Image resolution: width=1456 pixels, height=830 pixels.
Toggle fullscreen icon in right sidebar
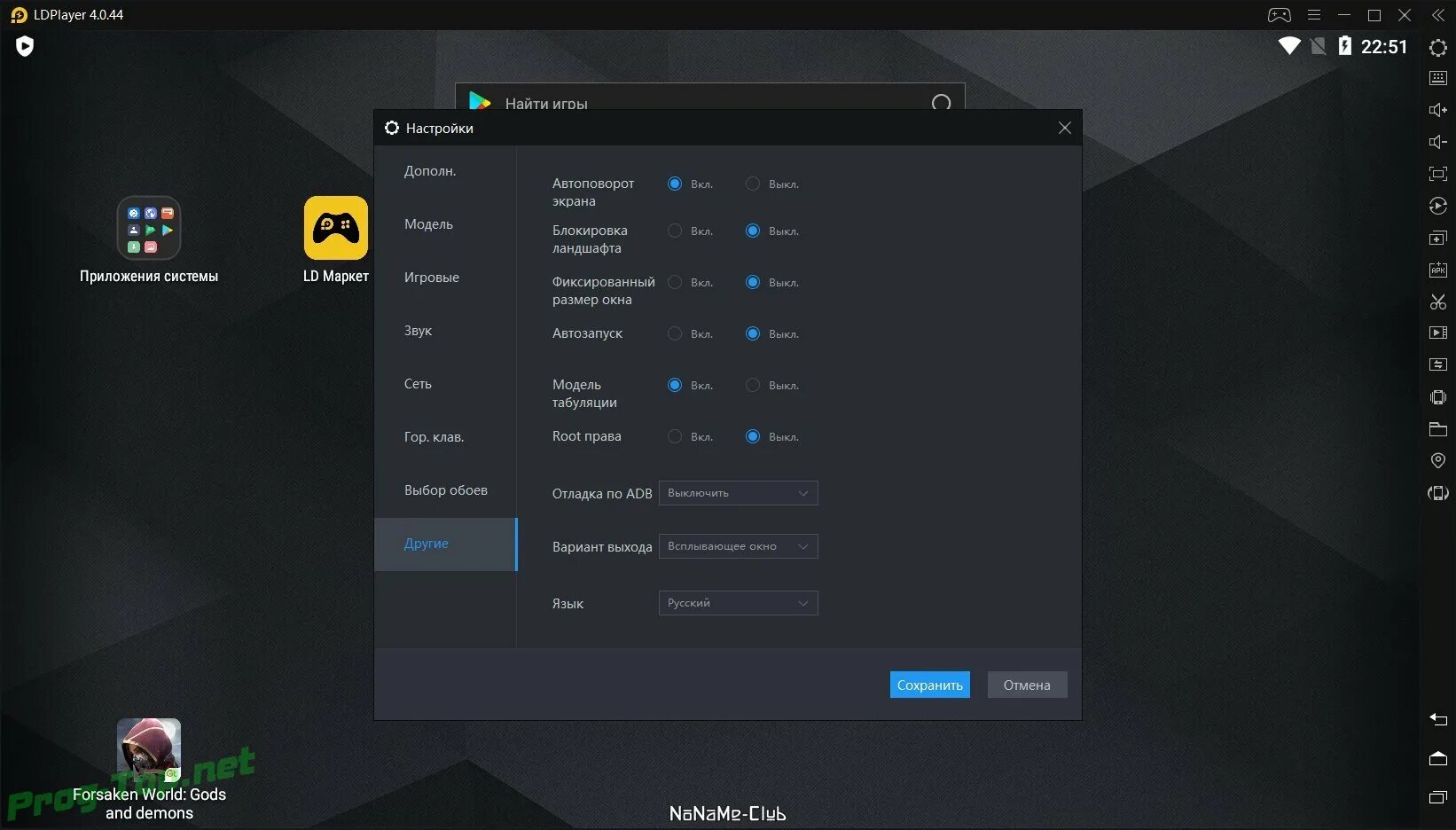[1438, 174]
